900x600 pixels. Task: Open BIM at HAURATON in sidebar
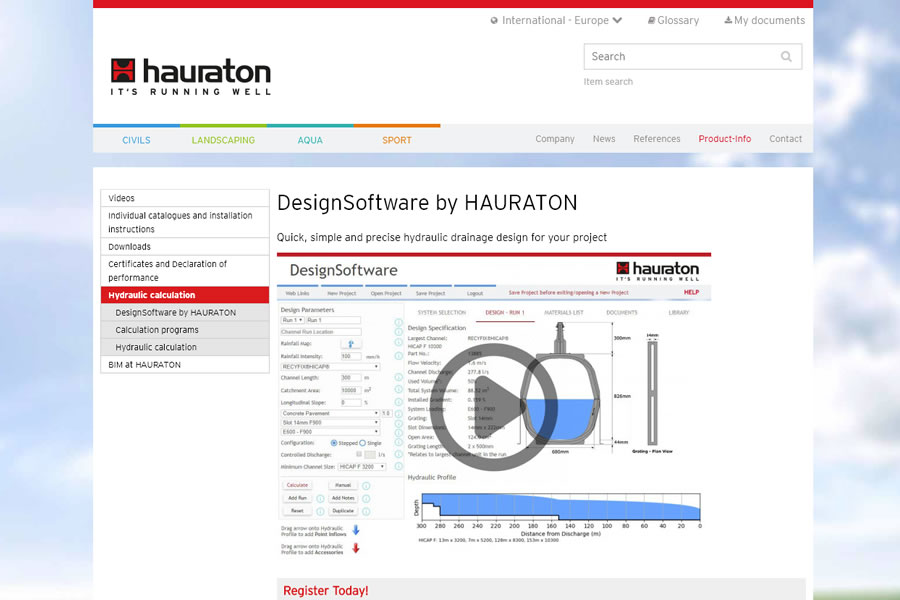(x=185, y=365)
